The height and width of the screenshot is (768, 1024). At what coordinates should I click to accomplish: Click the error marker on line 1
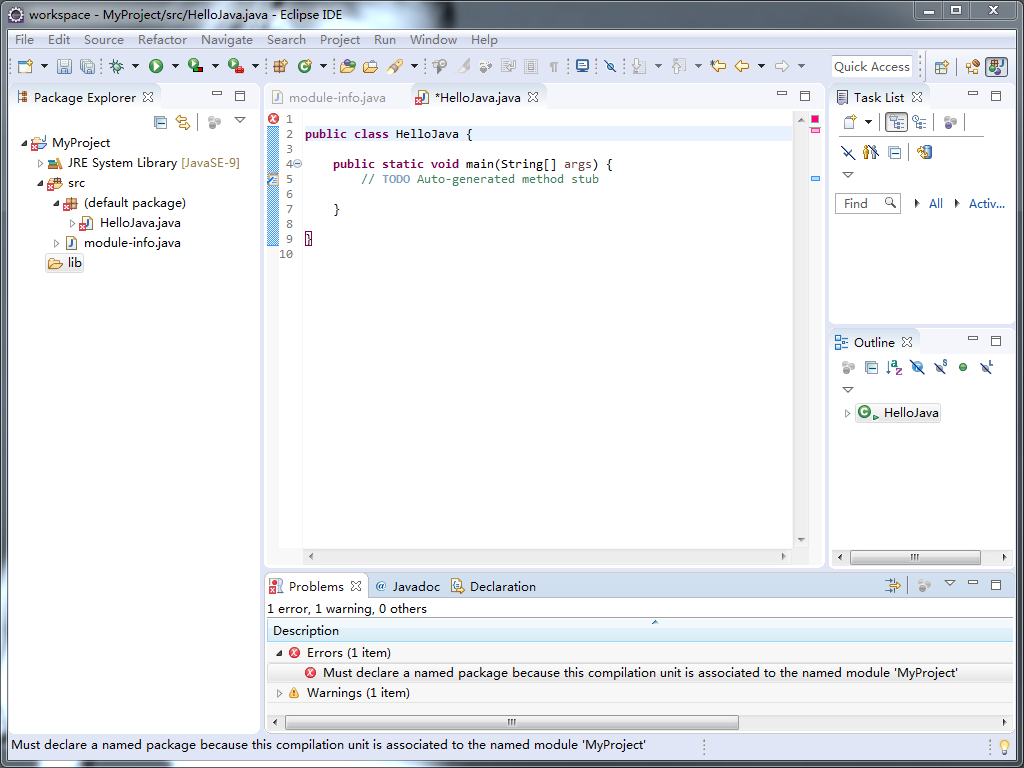pyautogui.click(x=273, y=119)
